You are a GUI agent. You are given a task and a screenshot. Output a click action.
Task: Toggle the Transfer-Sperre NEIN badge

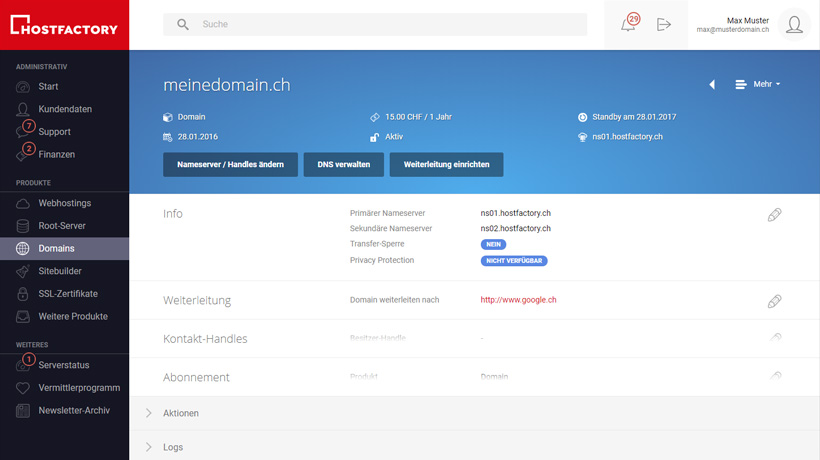[493, 244]
